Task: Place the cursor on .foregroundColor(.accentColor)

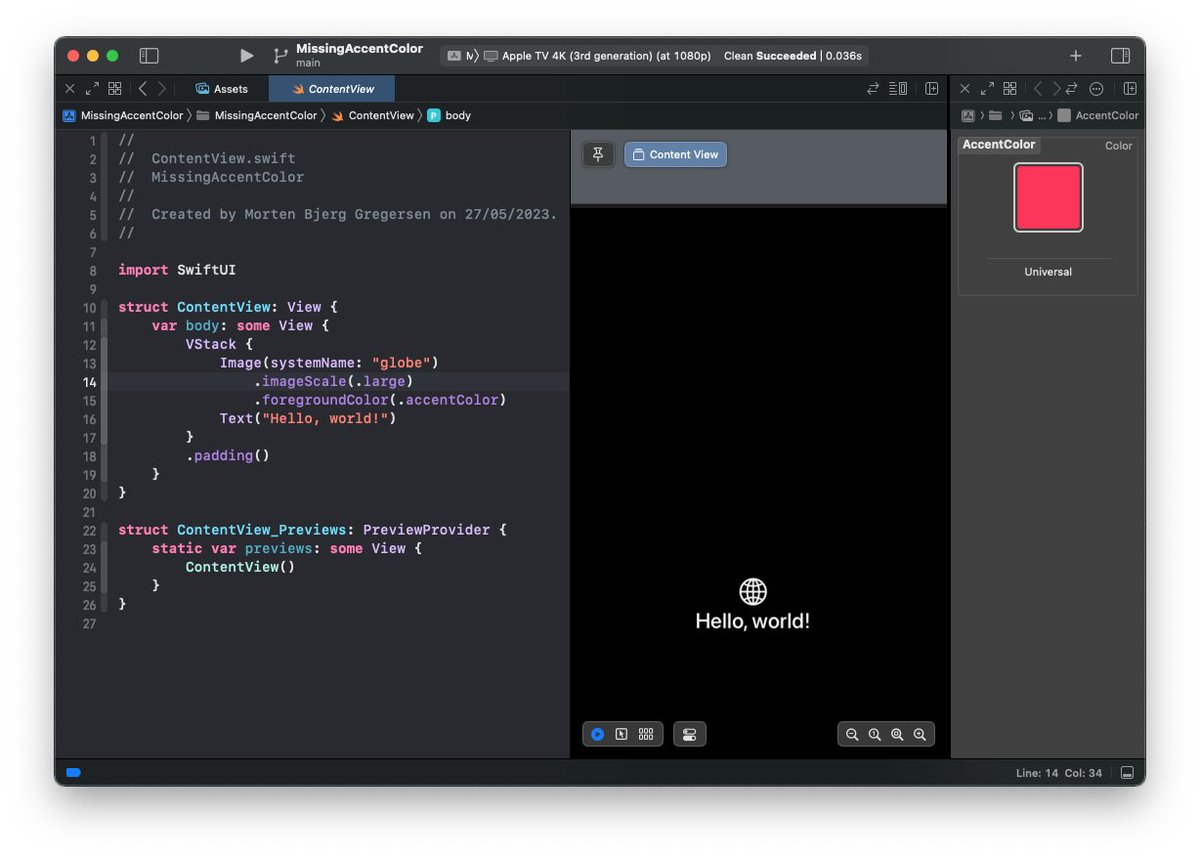Action: [380, 400]
